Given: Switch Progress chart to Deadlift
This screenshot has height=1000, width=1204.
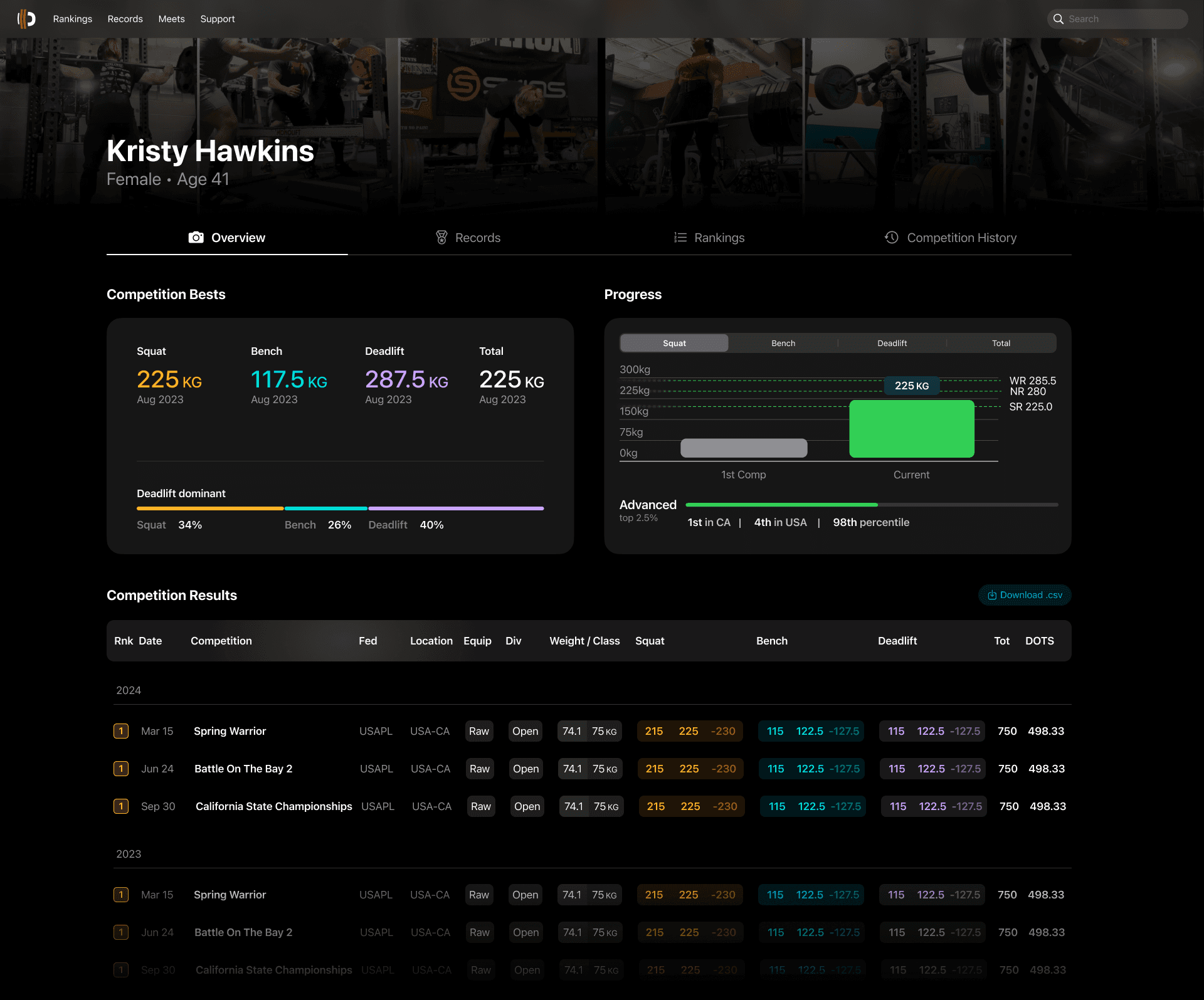Looking at the screenshot, I should coord(892,343).
